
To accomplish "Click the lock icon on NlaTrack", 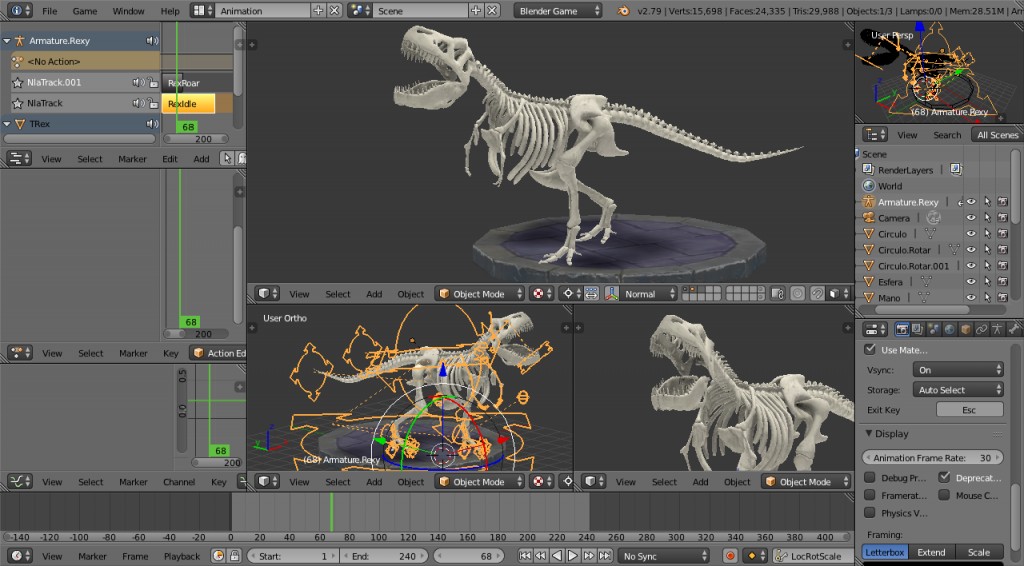I will (x=152, y=103).
